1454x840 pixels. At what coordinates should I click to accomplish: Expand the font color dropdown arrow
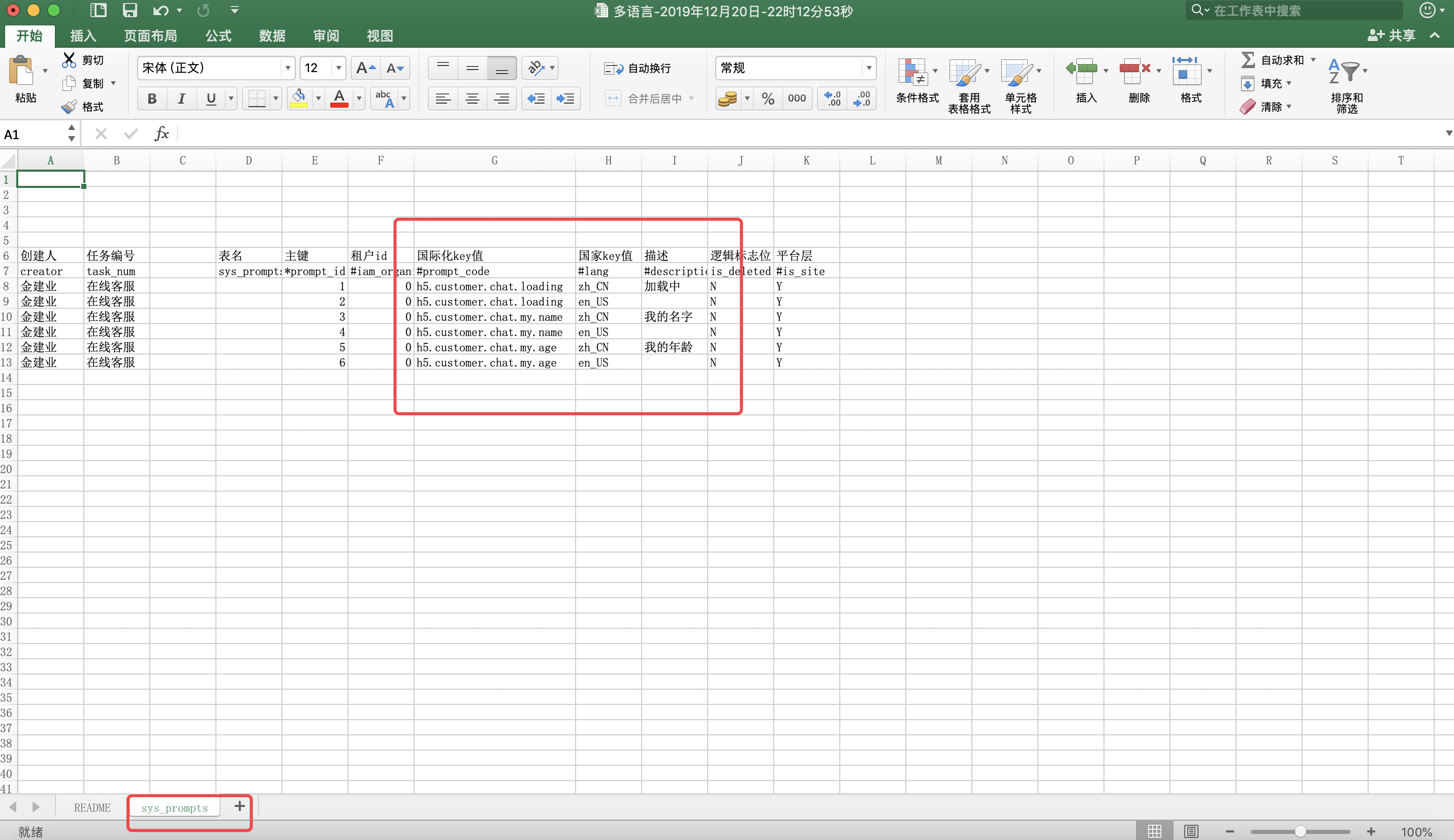359,99
